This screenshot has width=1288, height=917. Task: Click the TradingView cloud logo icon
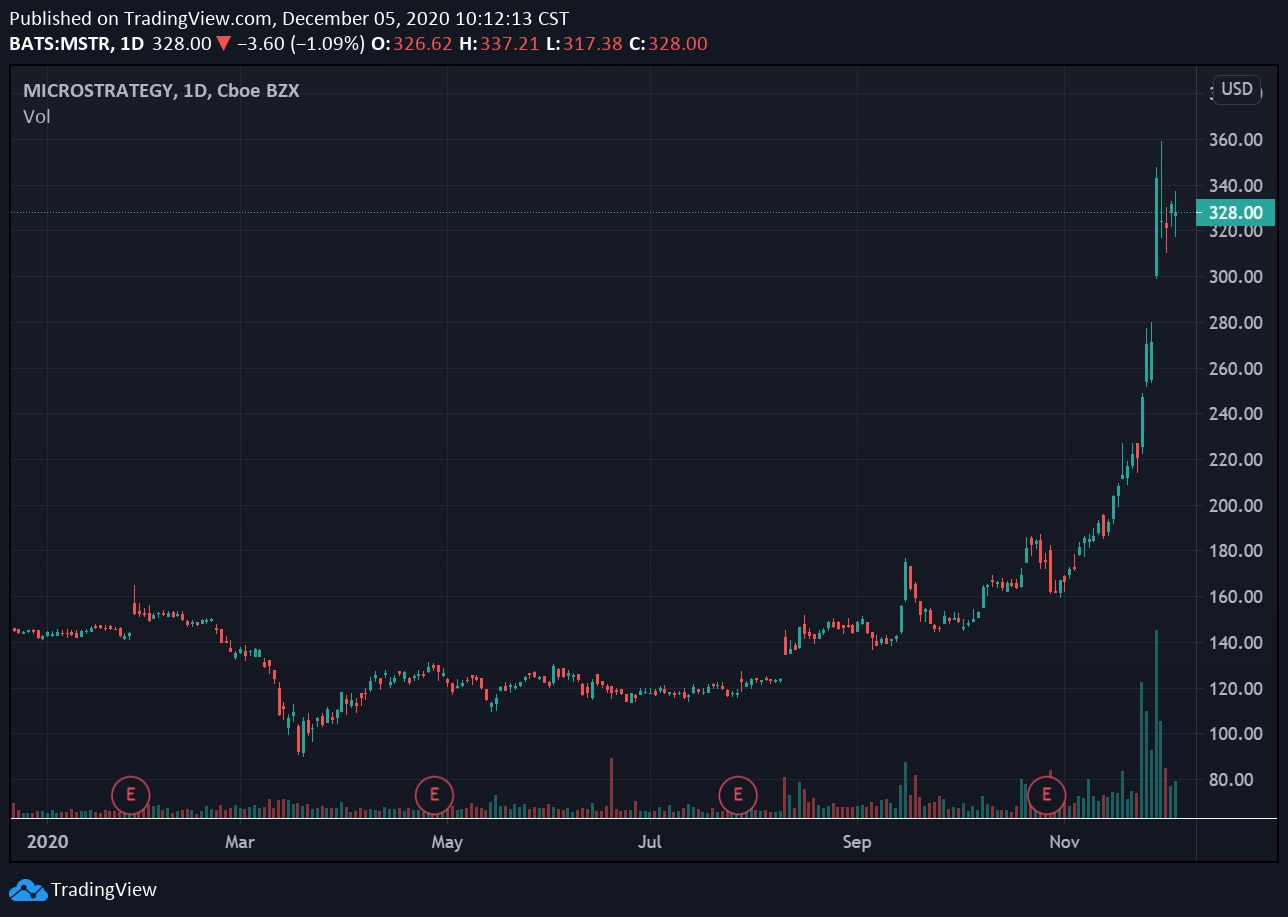(28, 889)
